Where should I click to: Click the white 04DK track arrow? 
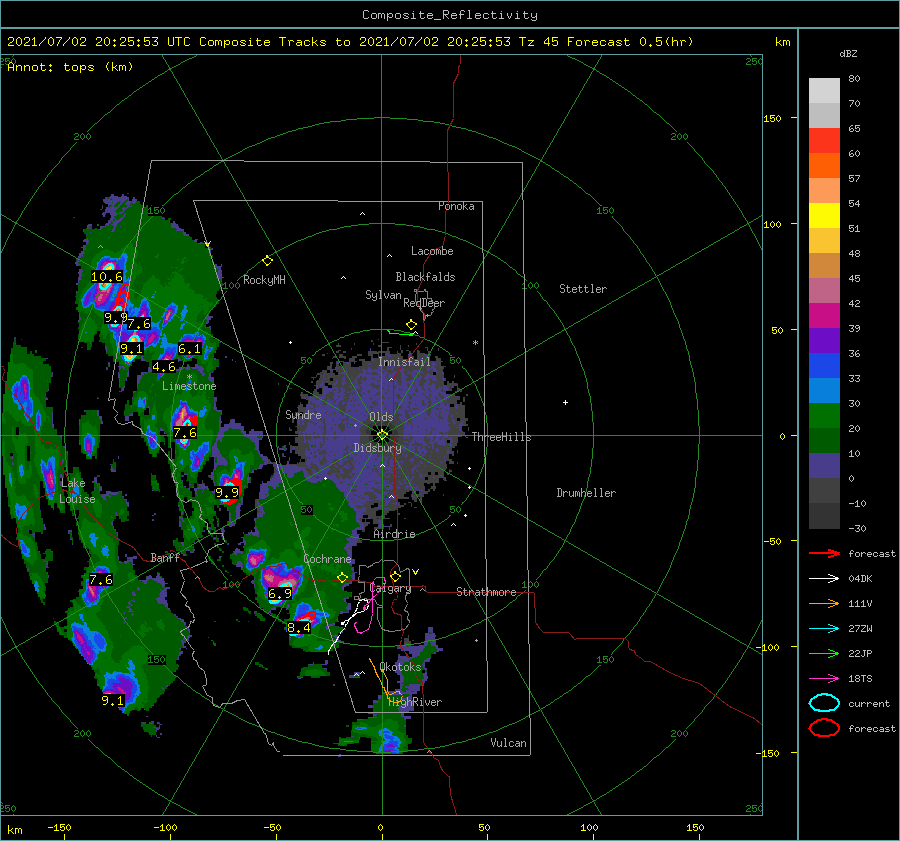(x=824, y=579)
